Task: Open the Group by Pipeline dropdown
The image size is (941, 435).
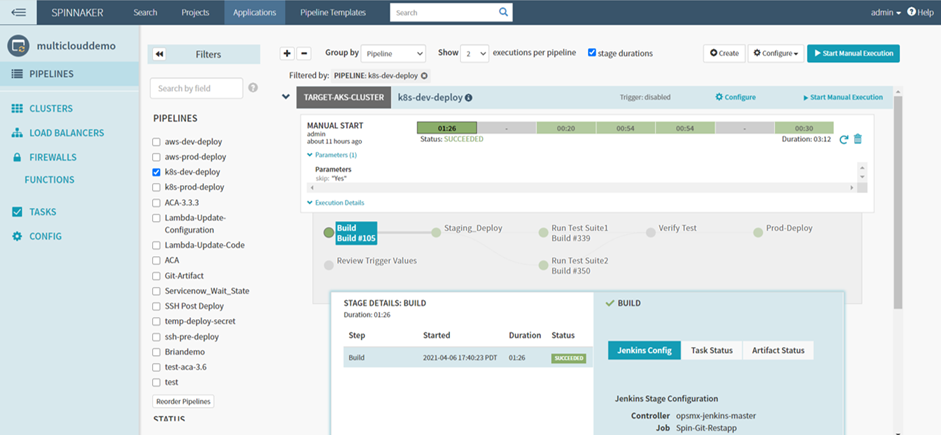Action: click(393, 54)
